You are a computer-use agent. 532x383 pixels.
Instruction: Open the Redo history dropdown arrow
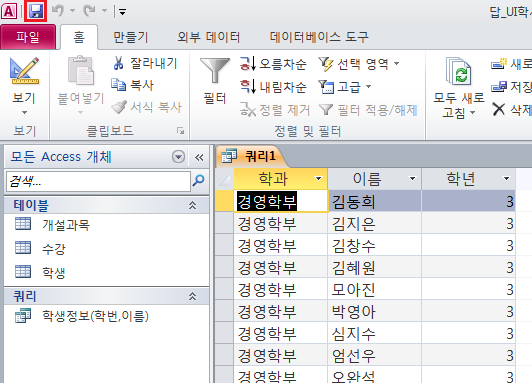click(104, 11)
